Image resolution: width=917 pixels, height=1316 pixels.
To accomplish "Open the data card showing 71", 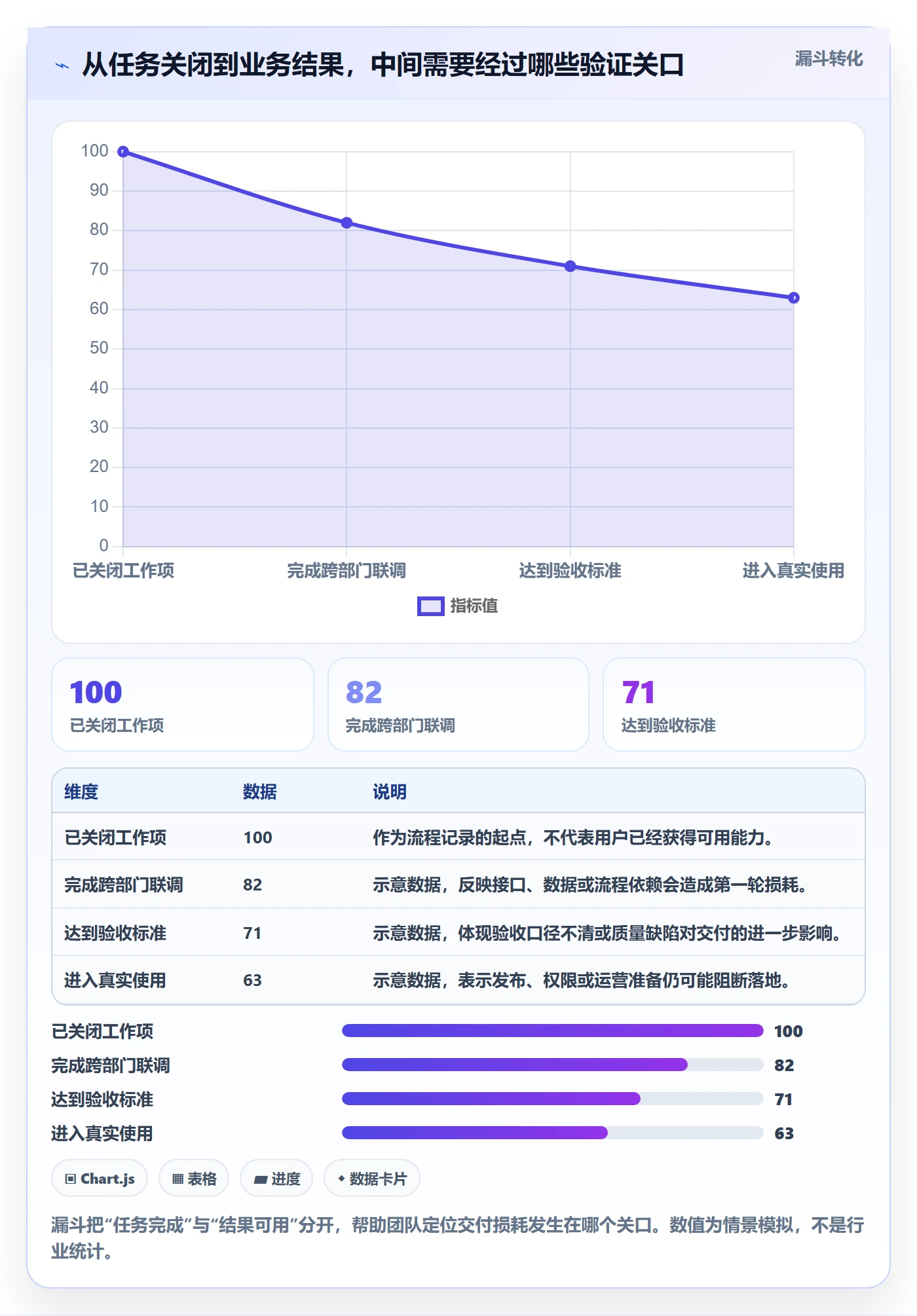I will click(x=734, y=704).
